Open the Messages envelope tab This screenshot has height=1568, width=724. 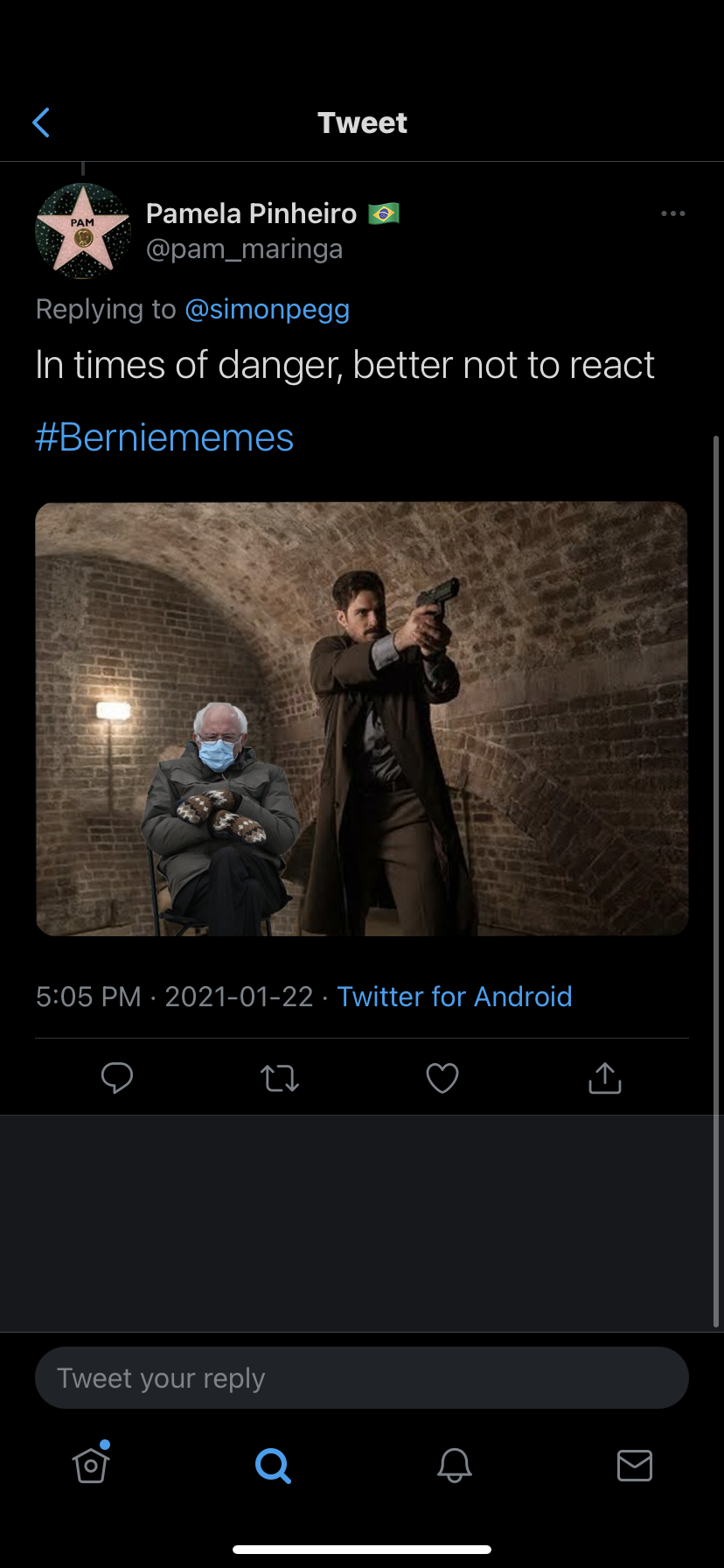635,1465
